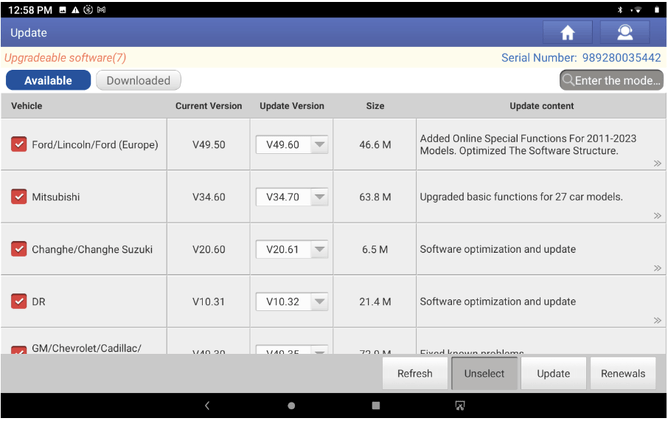The width and height of the screenshot is (668, 421).
Task: Click the warning triangle notification icon
Action: [75, 10]
